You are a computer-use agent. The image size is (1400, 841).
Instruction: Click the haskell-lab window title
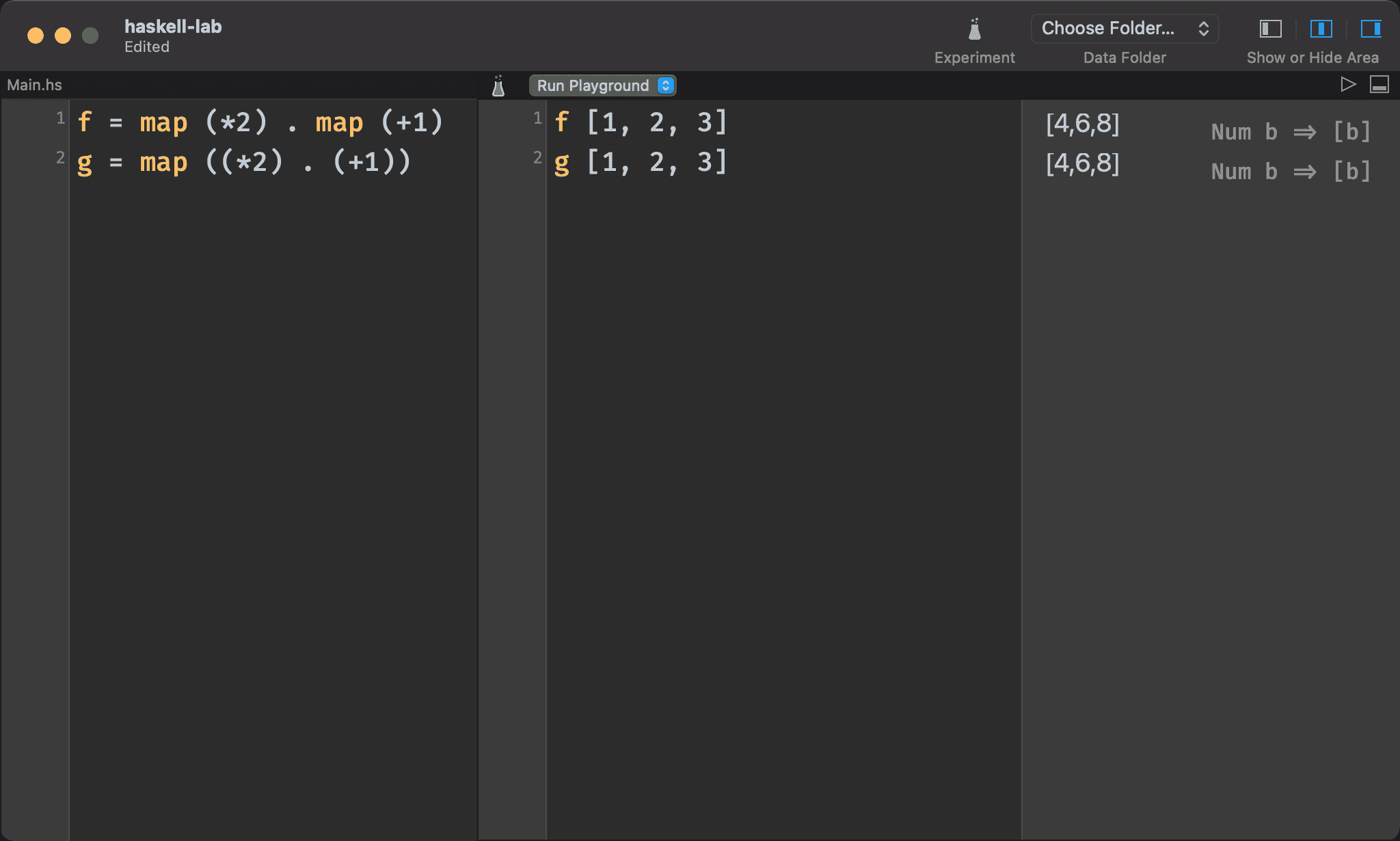pos(173,27)
